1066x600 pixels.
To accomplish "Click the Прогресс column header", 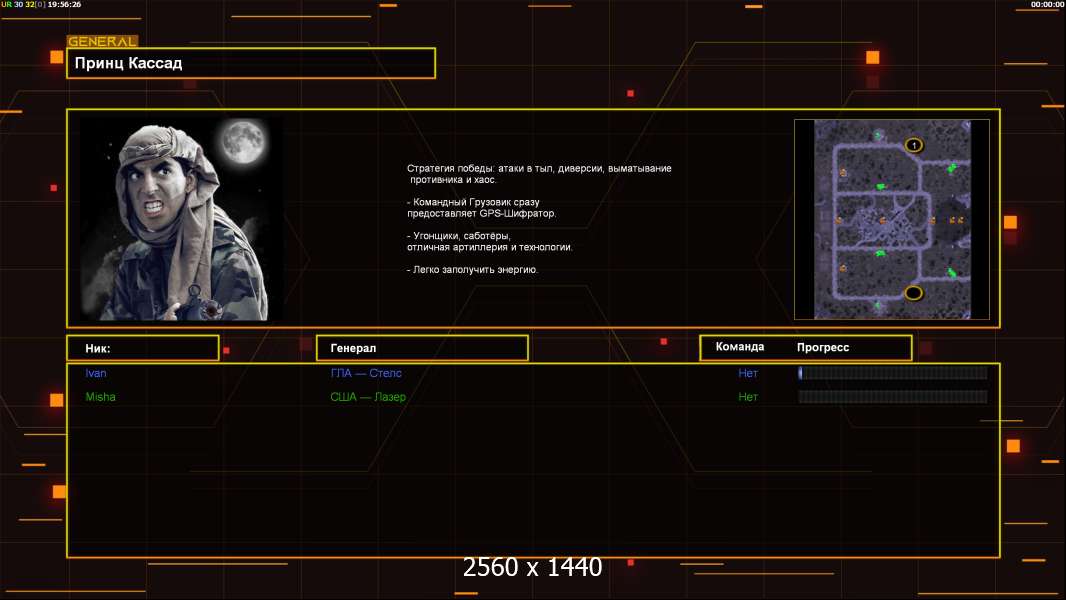I will [823, 347].
